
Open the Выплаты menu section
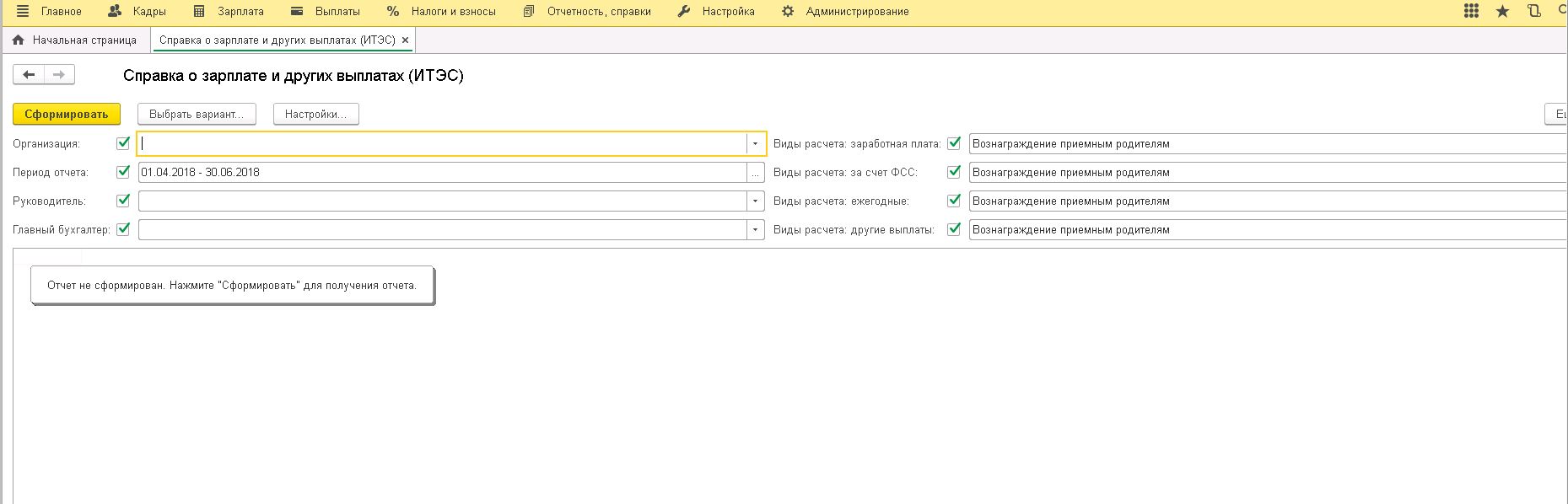[x=337, y=12]
